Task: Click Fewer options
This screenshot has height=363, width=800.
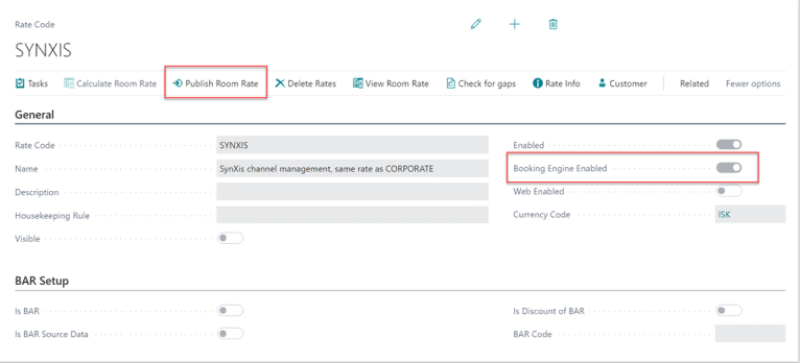Action: click(753, 84)
